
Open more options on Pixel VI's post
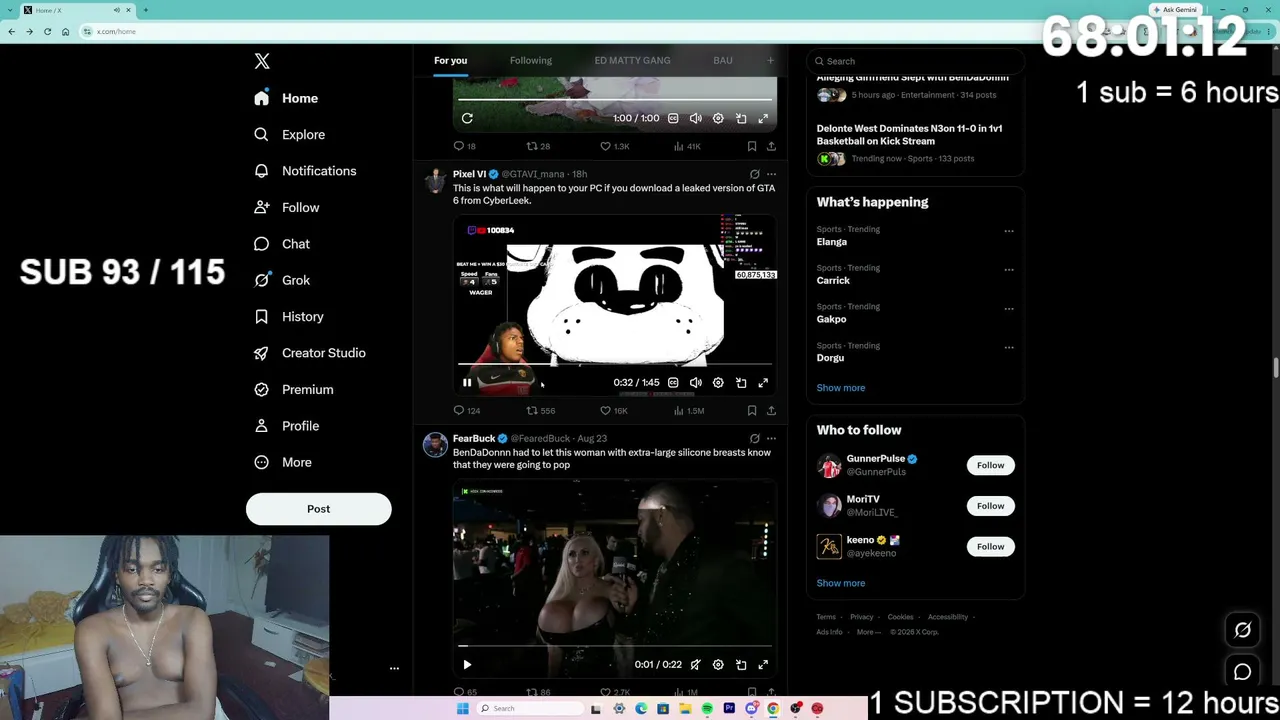coord(771,174)
